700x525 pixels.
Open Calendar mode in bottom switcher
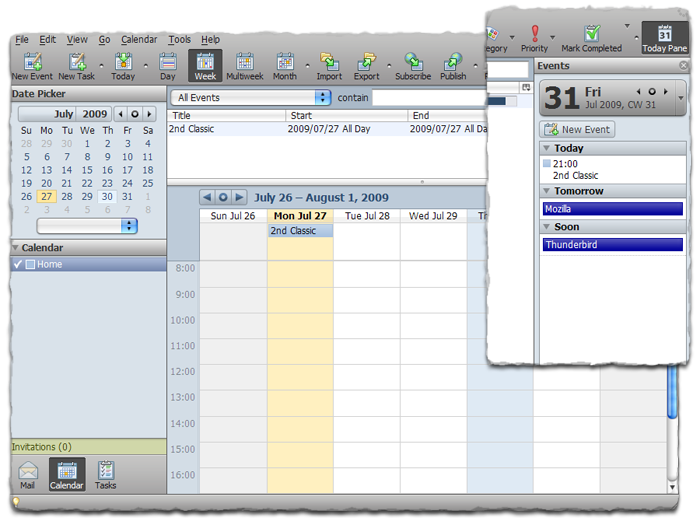click(67, 475)
